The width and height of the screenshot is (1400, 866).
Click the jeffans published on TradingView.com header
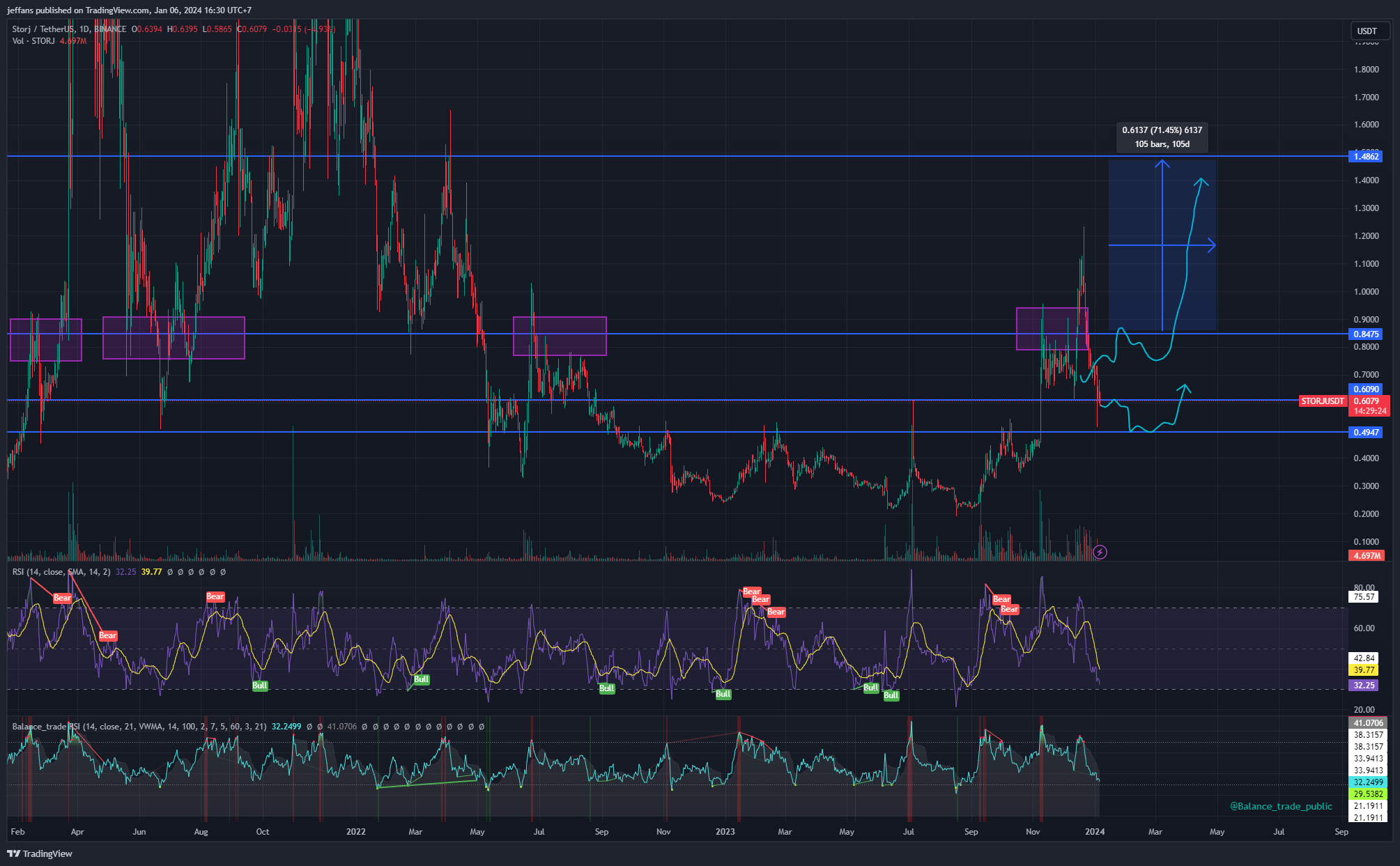[129, 10]
